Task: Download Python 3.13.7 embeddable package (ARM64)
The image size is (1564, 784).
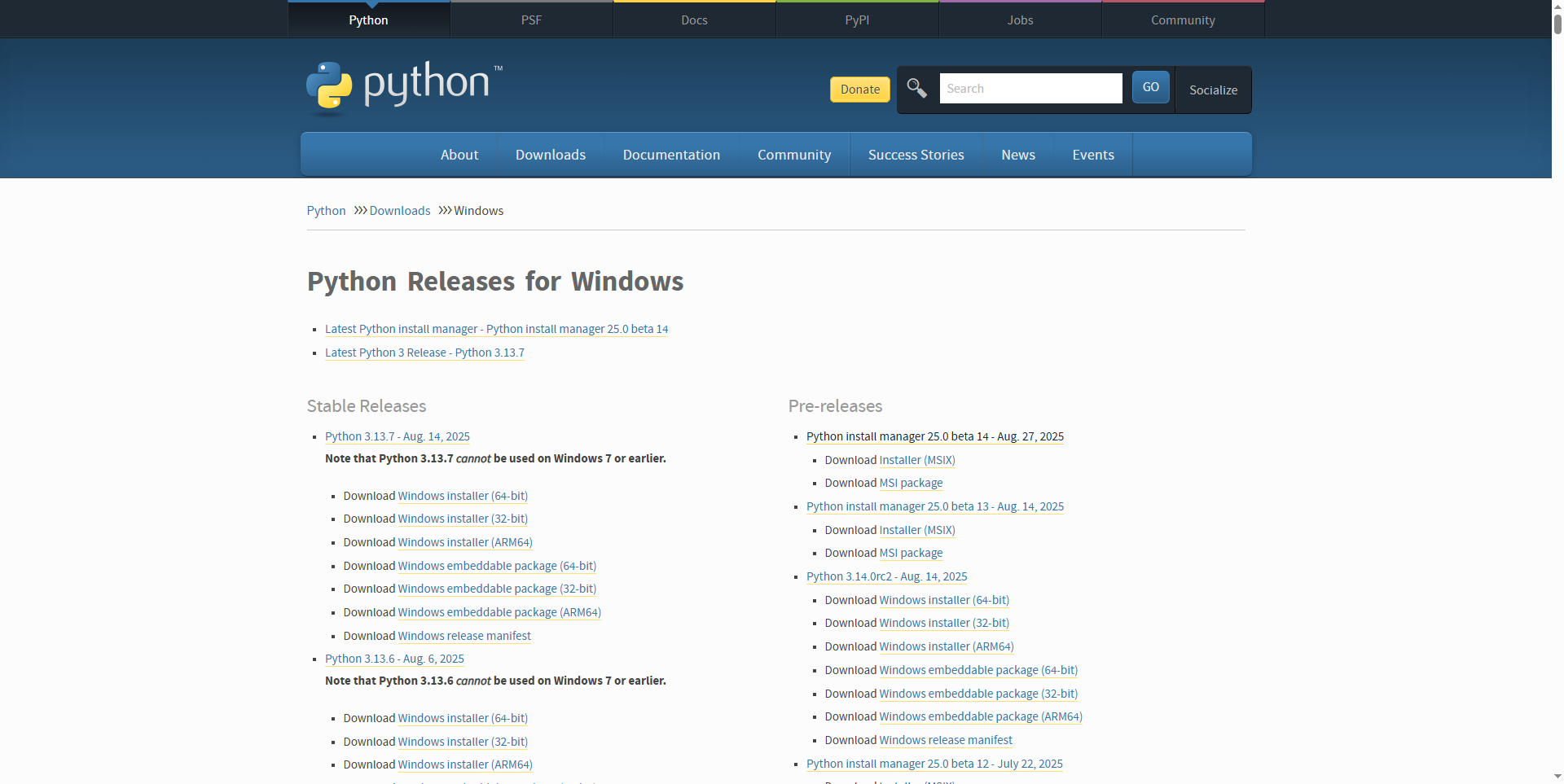Action: pos(499,612)
